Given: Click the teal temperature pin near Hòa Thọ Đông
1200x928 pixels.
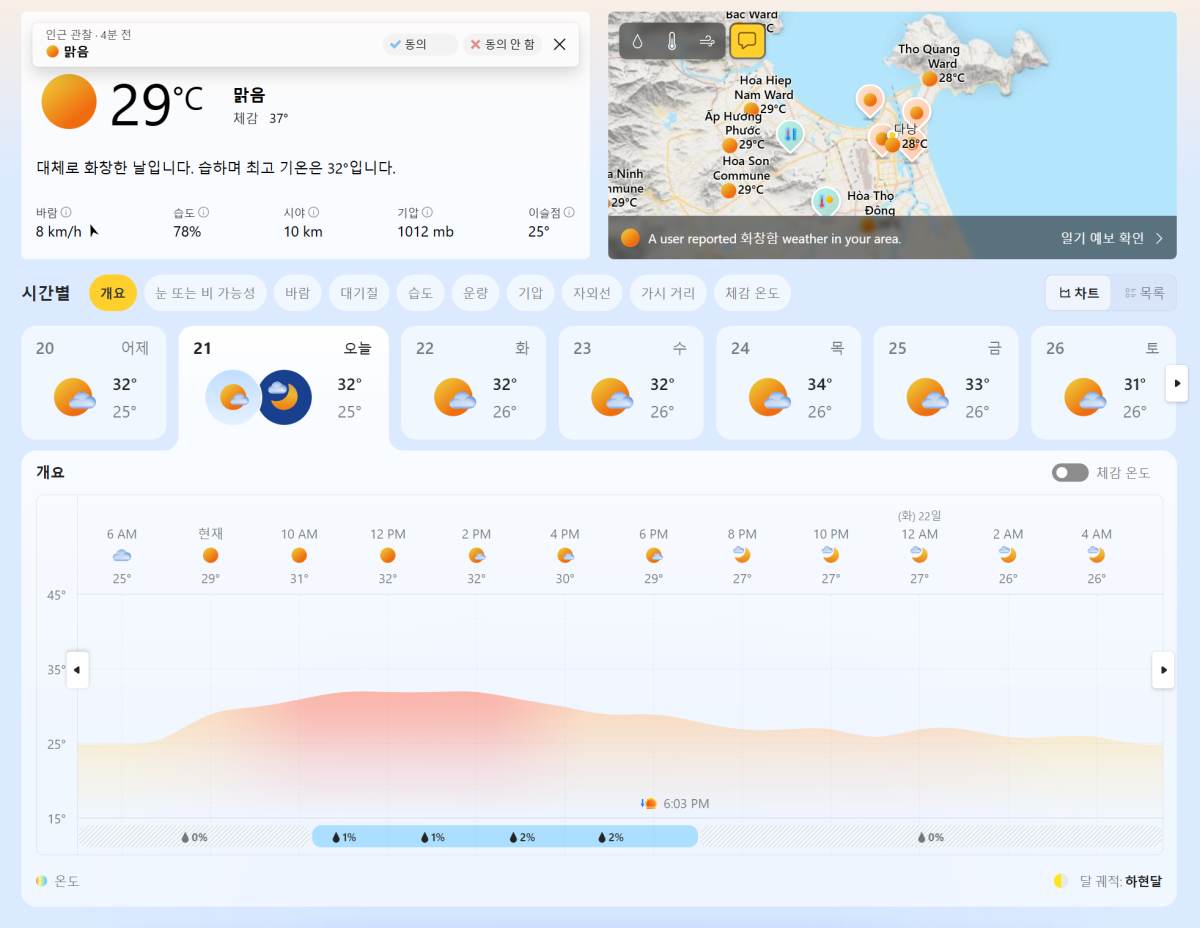Looking at the screenshot, I should [x=825, y=202].
